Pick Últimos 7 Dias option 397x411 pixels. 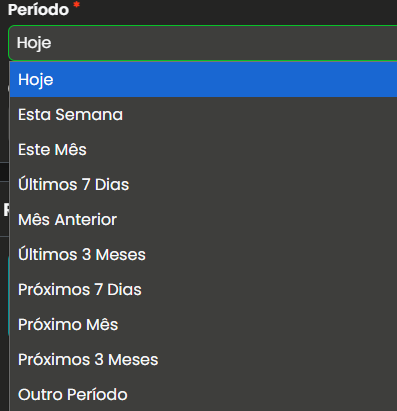tap(203, 185)
